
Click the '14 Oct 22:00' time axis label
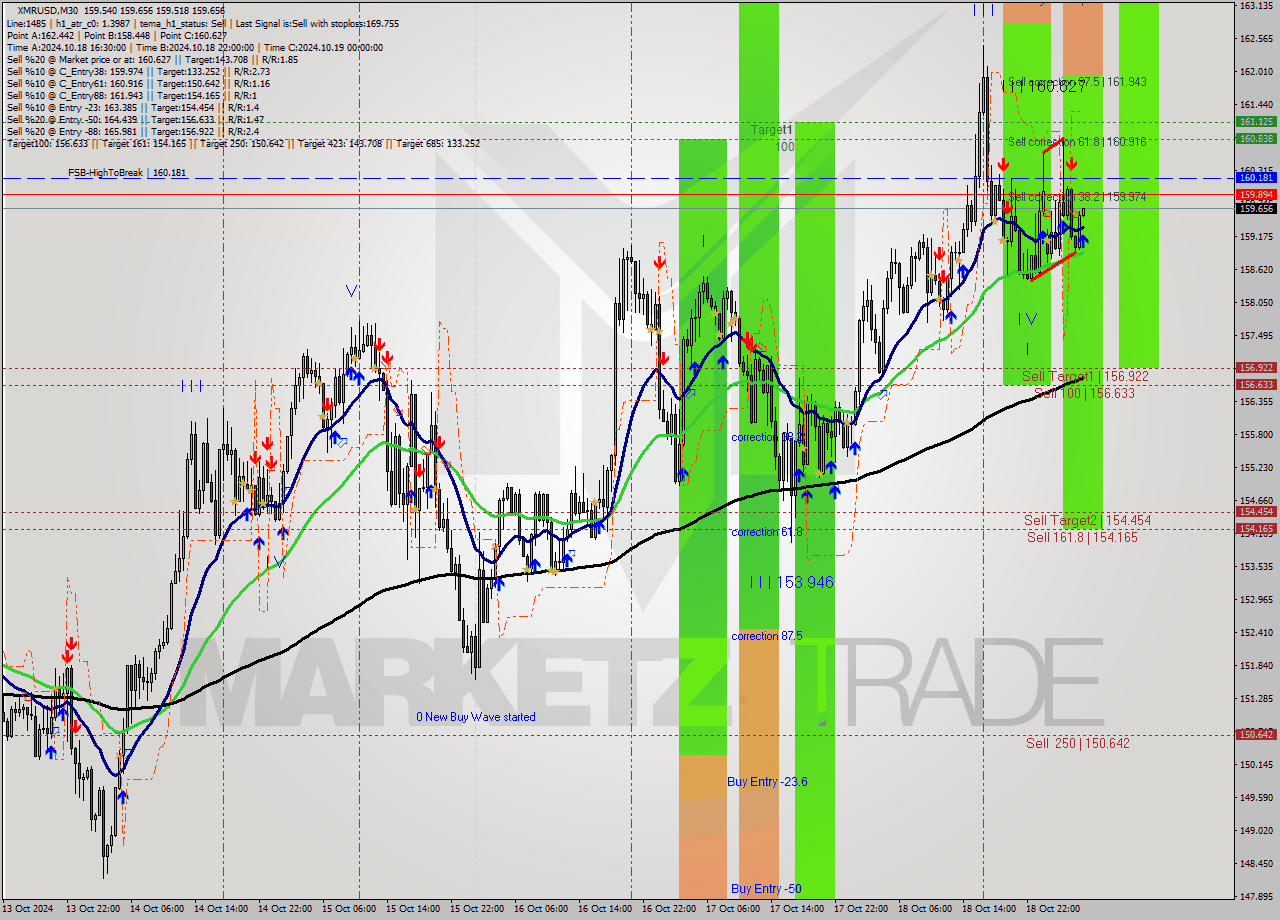tap(284, 909)
